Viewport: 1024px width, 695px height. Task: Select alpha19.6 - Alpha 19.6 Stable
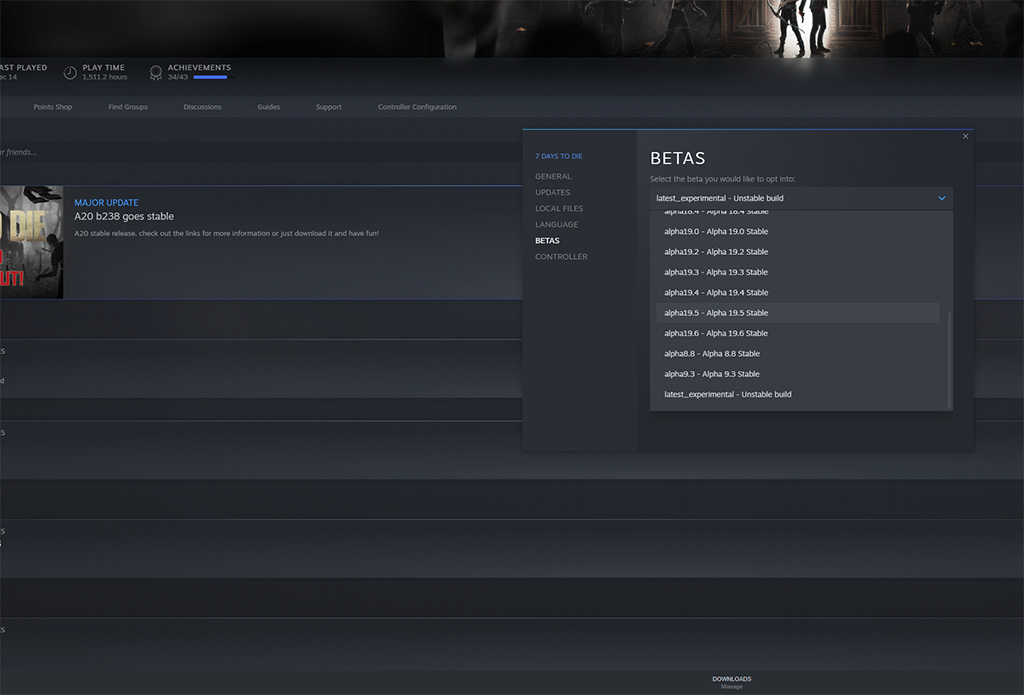(797, 333)
